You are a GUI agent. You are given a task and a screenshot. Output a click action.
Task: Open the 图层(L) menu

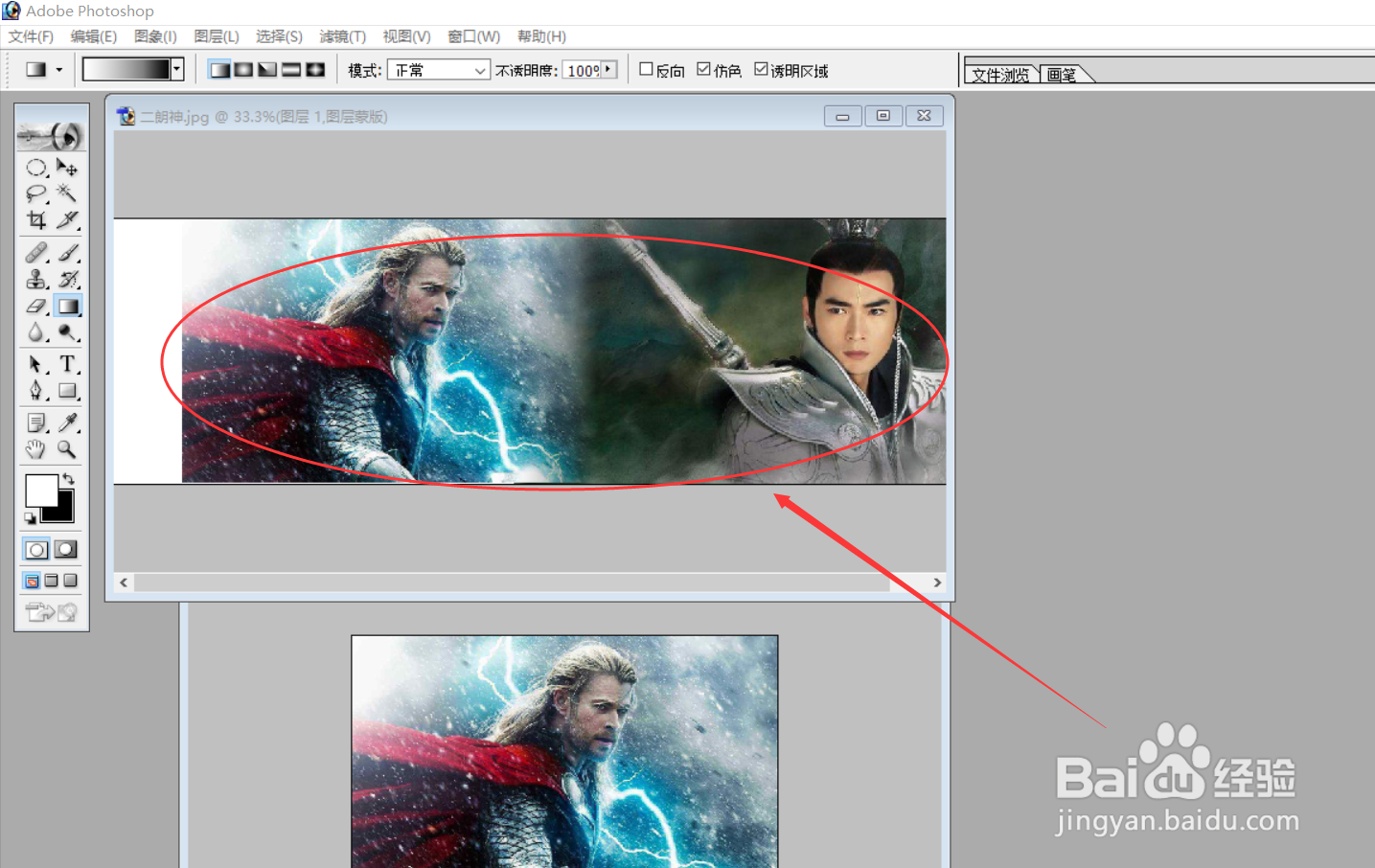point(217,36)
